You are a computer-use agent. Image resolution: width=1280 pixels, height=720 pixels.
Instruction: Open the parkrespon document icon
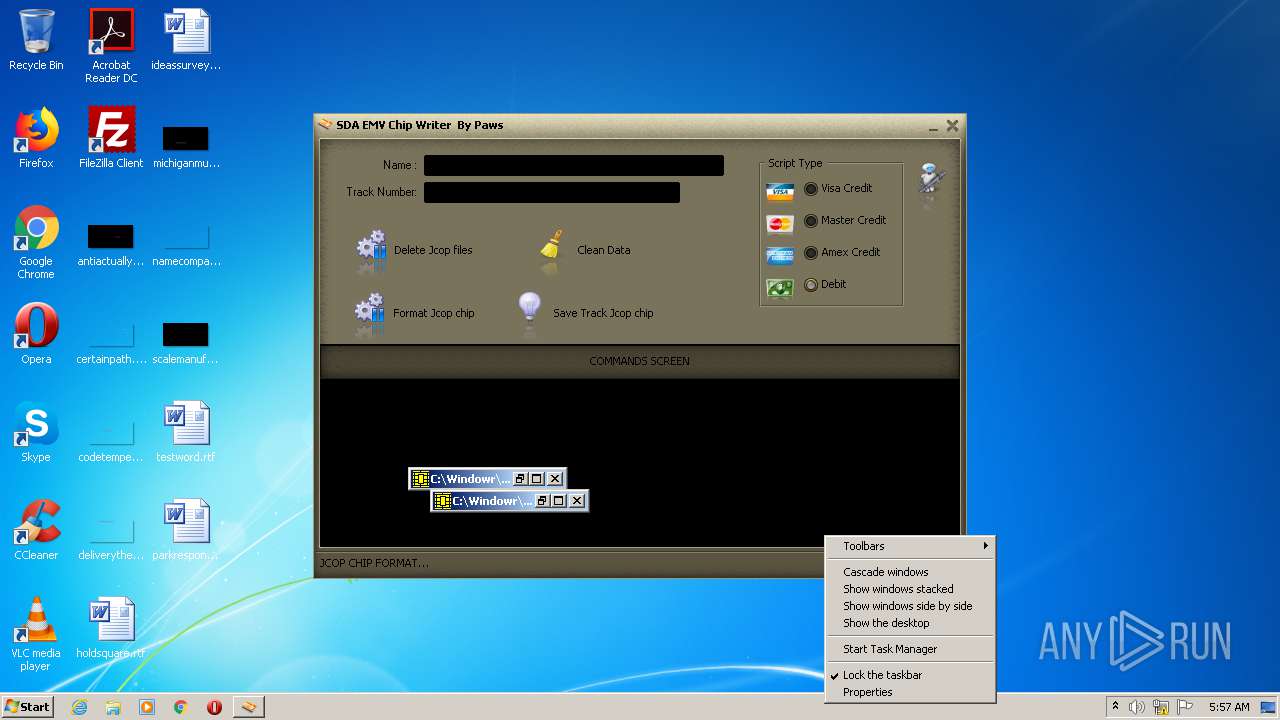tap(186, 530)
